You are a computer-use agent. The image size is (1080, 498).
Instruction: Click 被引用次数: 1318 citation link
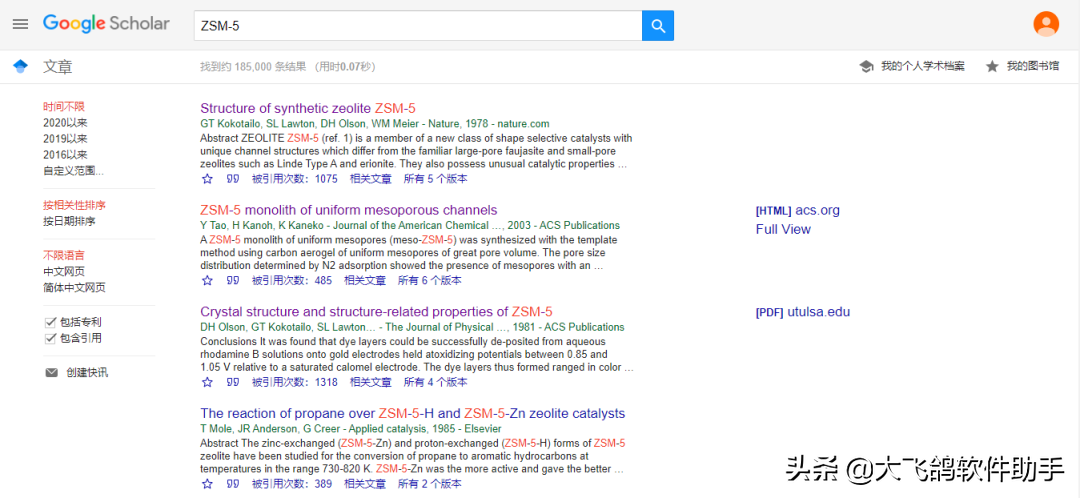(295, 382)
